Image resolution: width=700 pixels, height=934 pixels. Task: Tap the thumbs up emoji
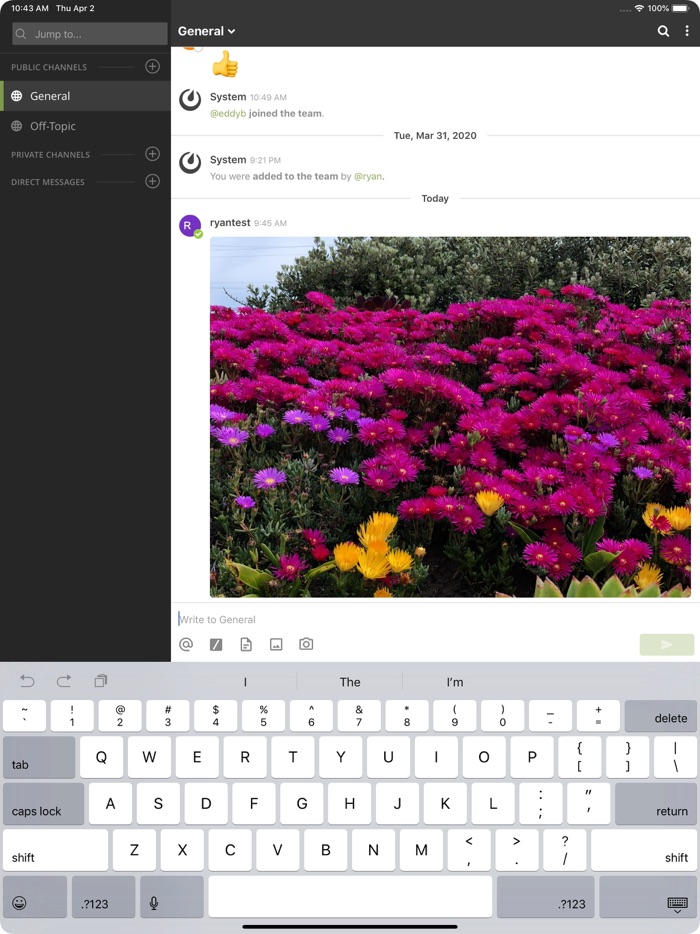tap(225, 64)
